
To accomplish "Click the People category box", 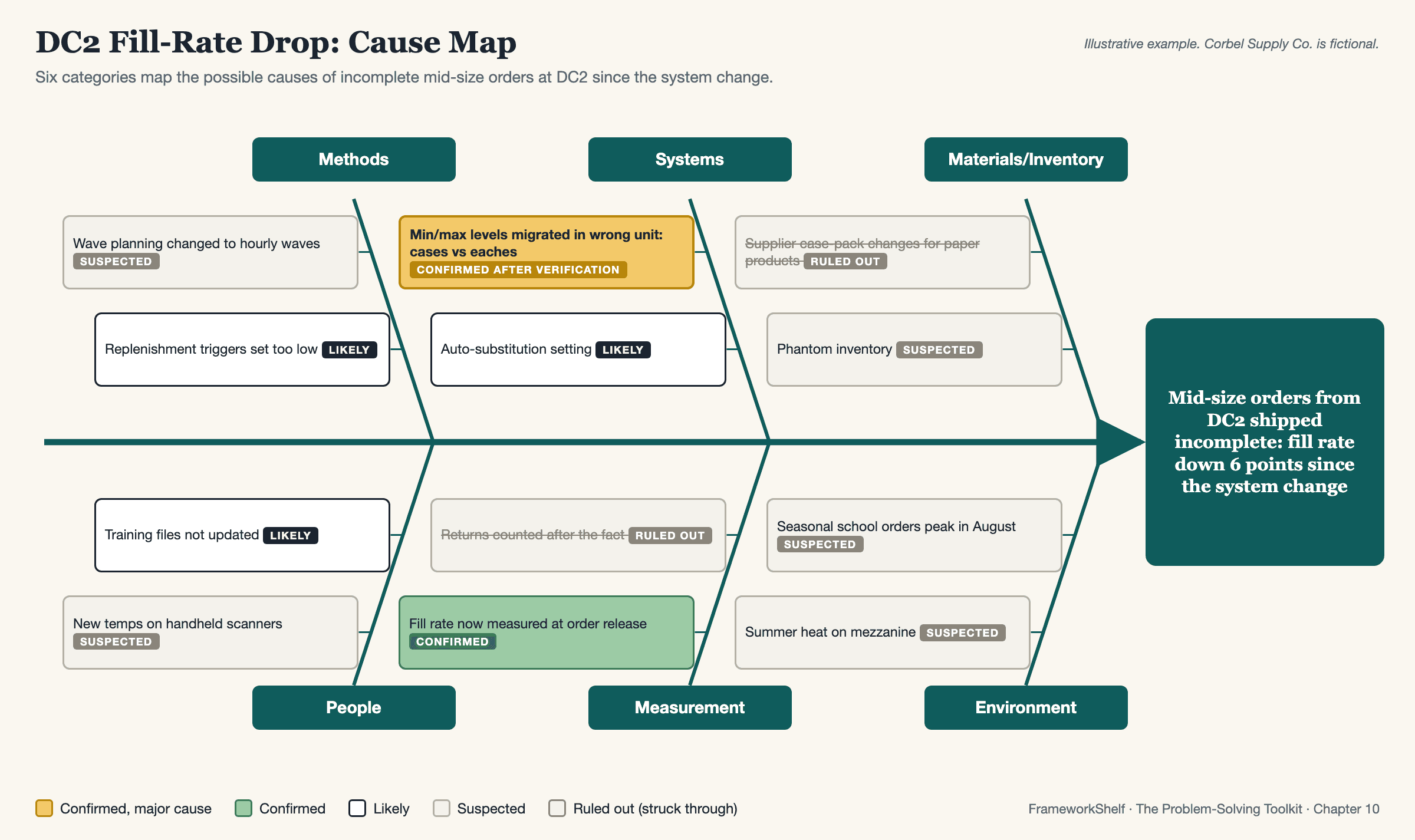I will point(354,707).
